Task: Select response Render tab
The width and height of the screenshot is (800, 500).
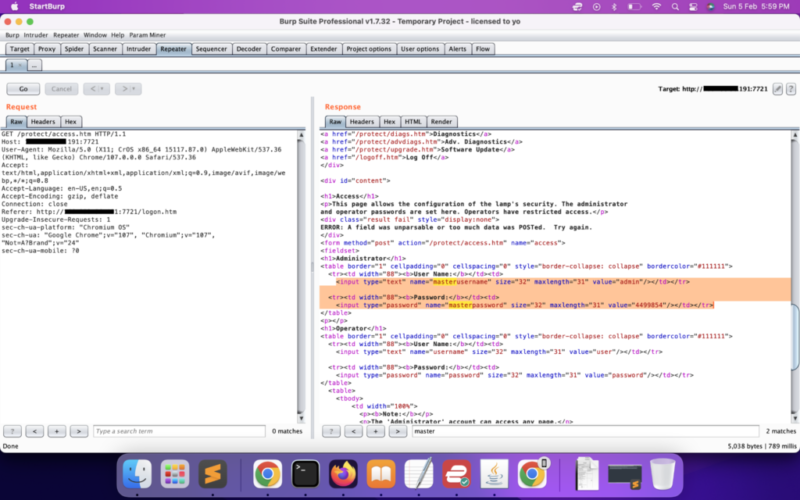Action: click(x=441, y=122)
